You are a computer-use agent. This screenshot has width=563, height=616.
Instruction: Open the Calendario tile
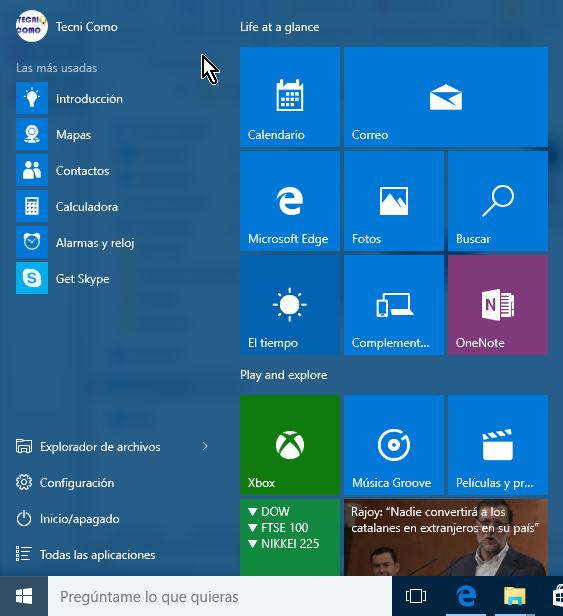point(290,97)
